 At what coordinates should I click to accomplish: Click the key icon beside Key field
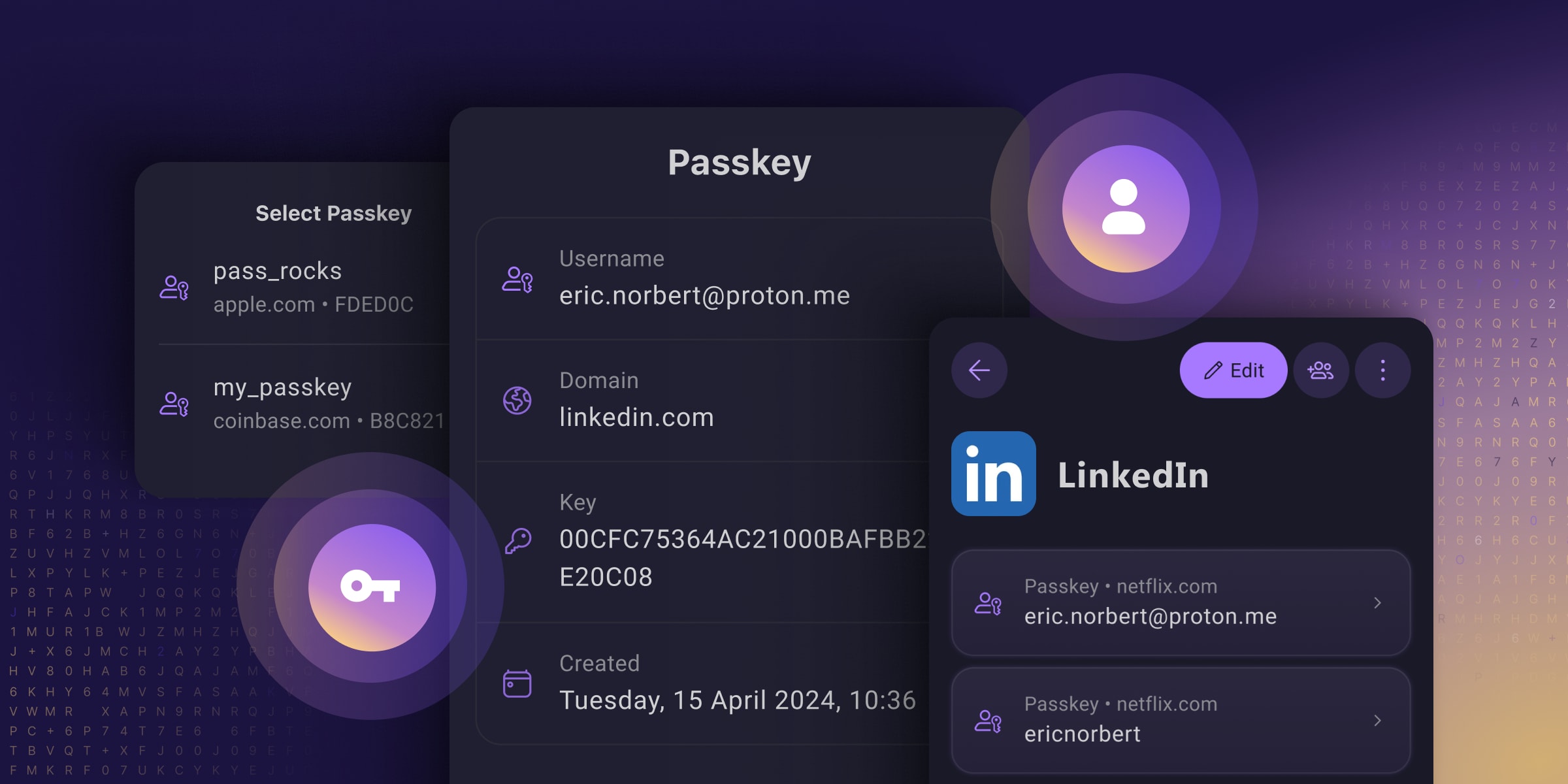517,541
